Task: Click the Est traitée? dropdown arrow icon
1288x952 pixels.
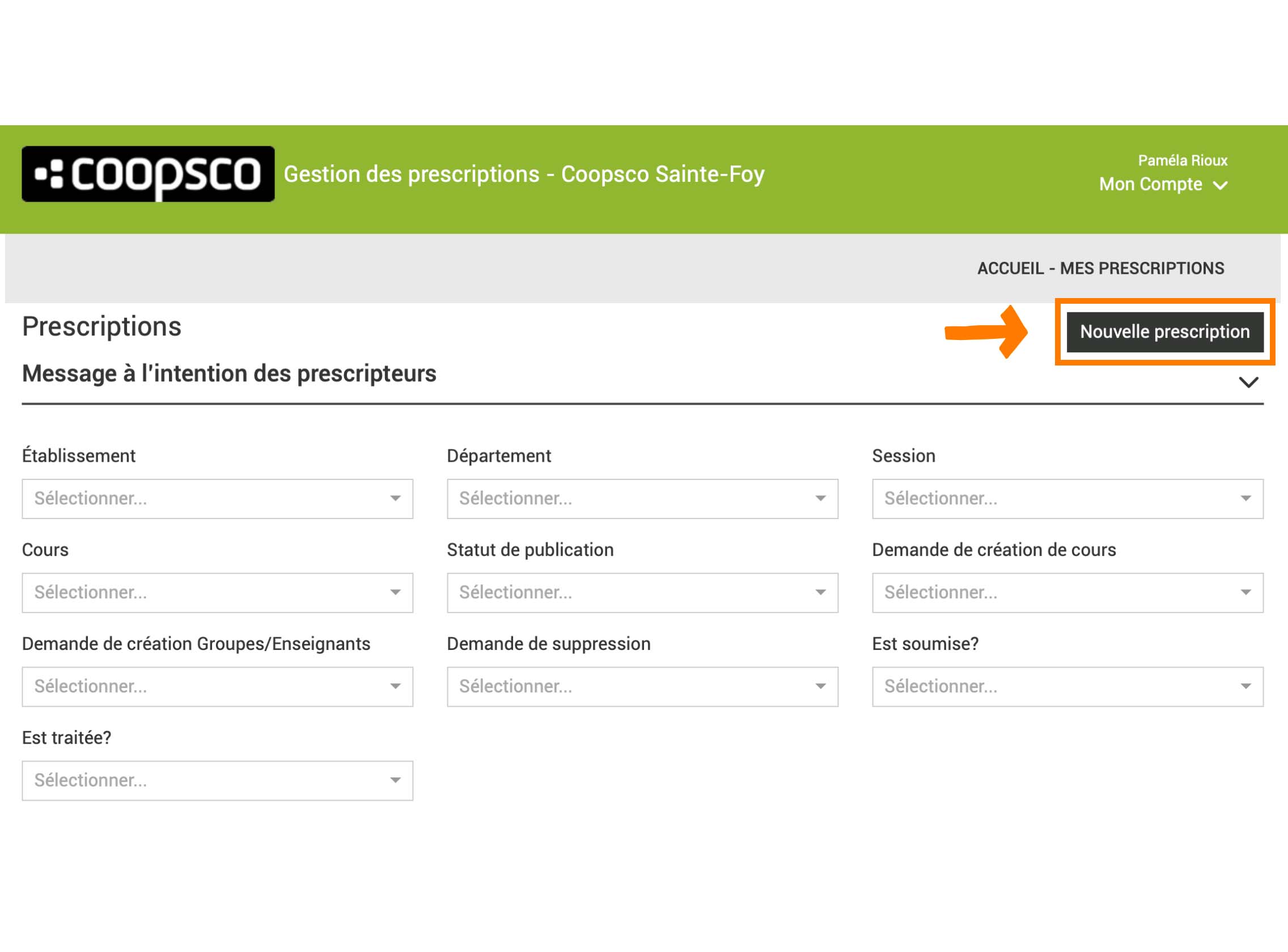Action: 395,781
